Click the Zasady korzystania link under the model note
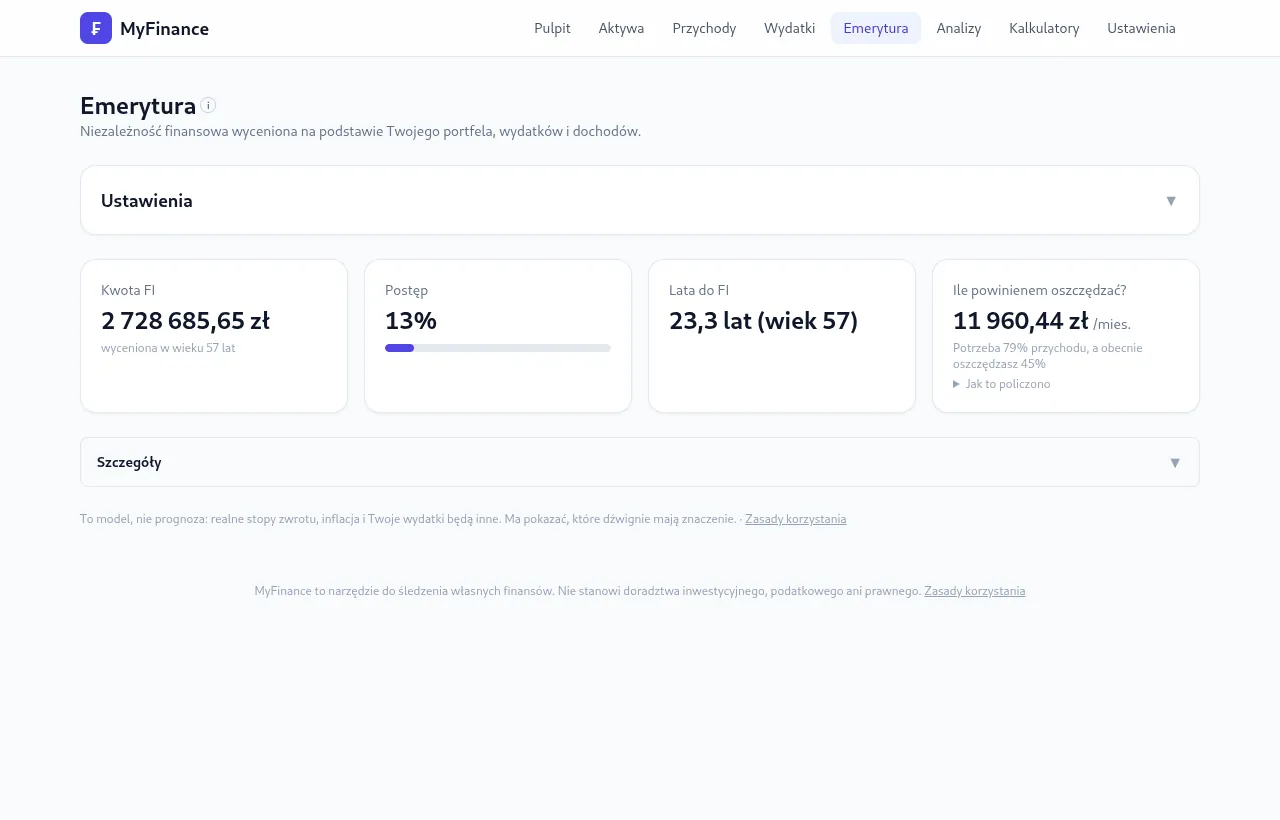 coord(795,519)
